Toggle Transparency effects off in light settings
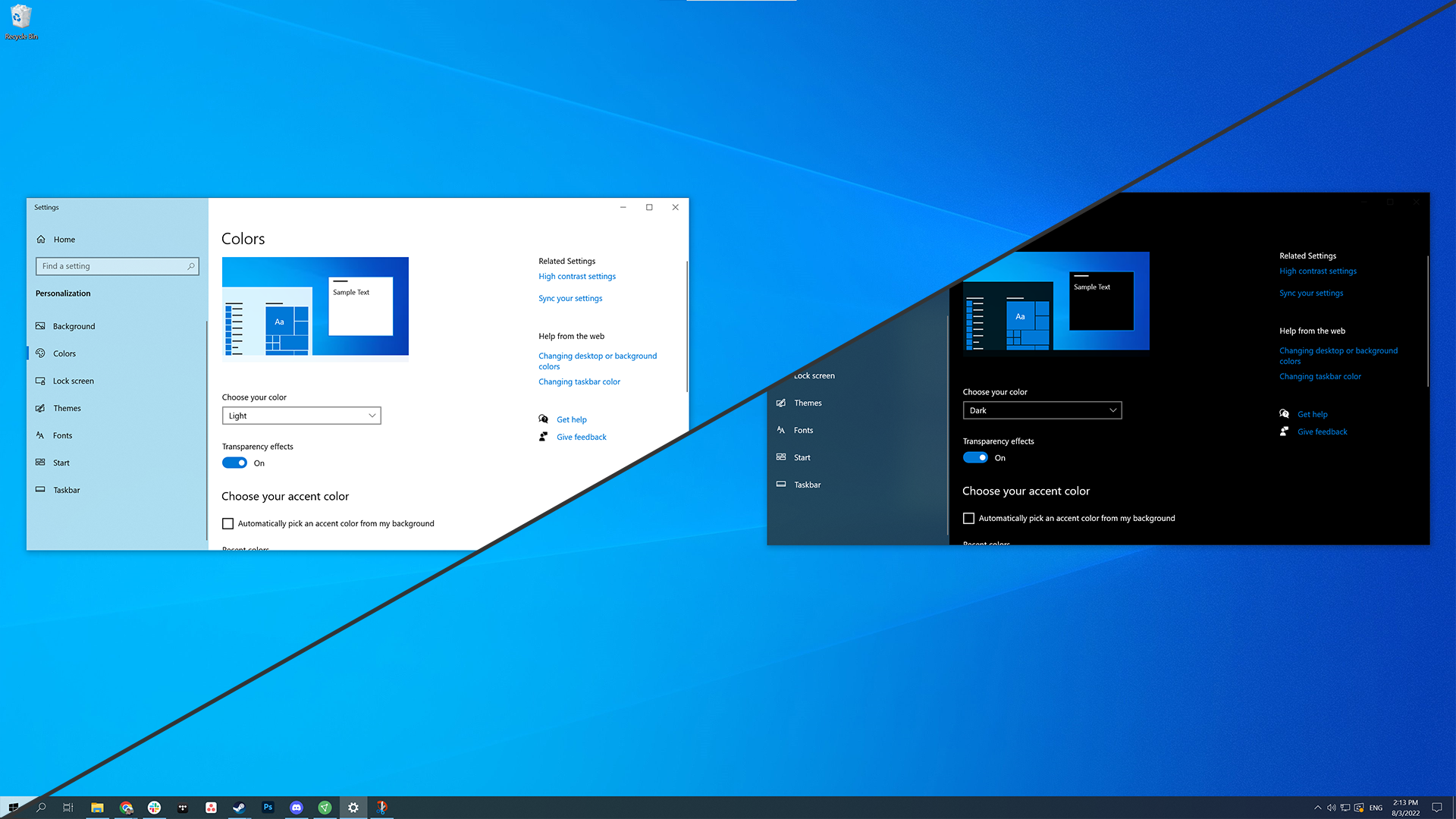Screen dimensions: 1456x819 click(234, 463)
